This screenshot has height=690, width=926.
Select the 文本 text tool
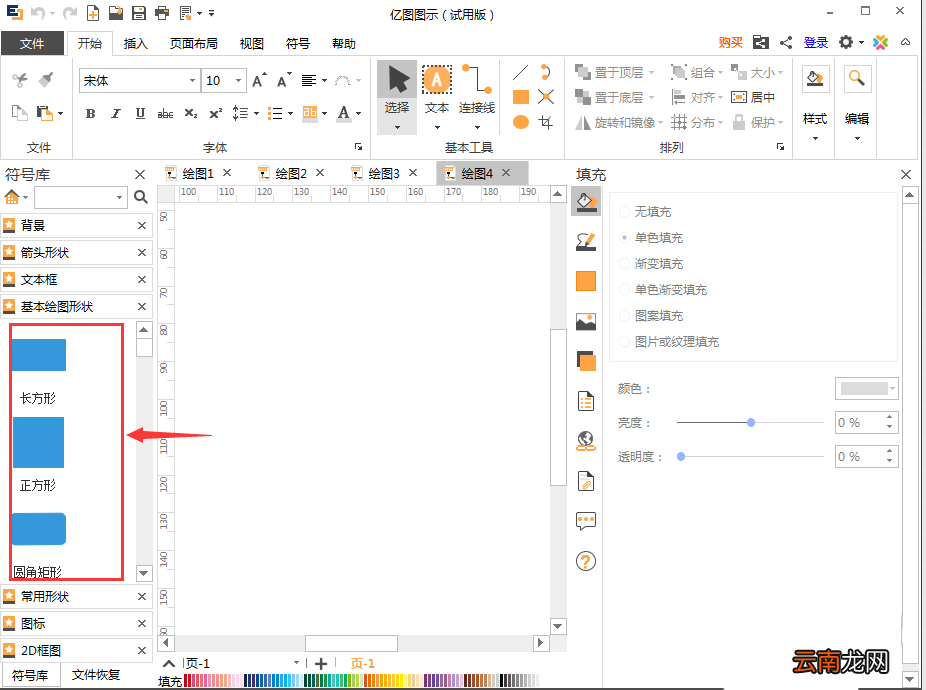click(x=437, y=97)
